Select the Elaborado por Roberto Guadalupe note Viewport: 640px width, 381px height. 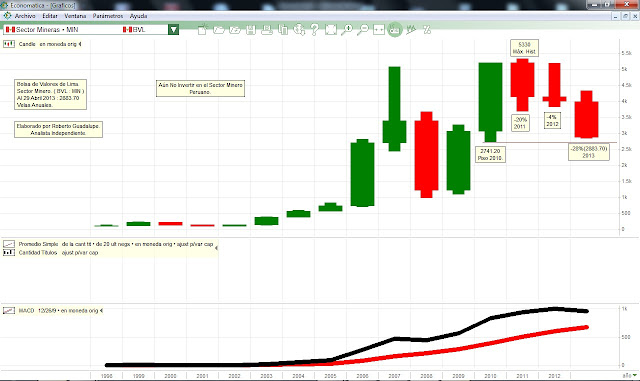[x=58, y=129]
